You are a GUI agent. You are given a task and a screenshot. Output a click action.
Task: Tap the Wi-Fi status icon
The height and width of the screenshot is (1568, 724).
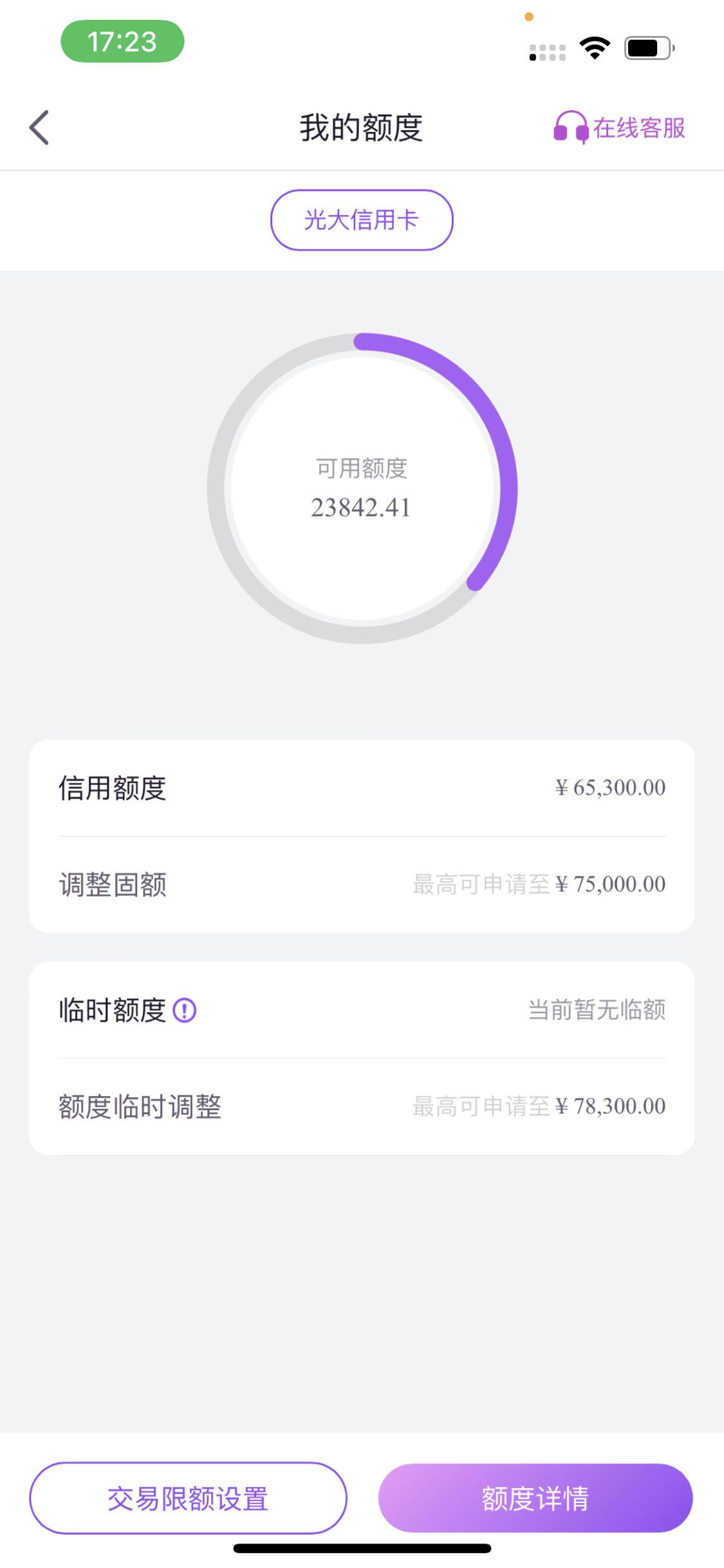click(595, 48)
